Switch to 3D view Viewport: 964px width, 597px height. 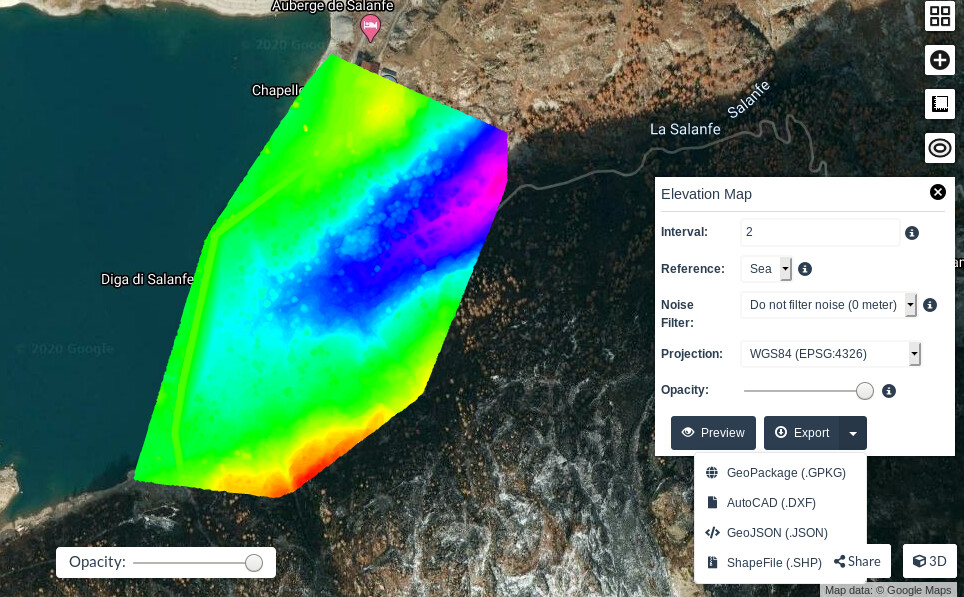[x=929, y=561]
